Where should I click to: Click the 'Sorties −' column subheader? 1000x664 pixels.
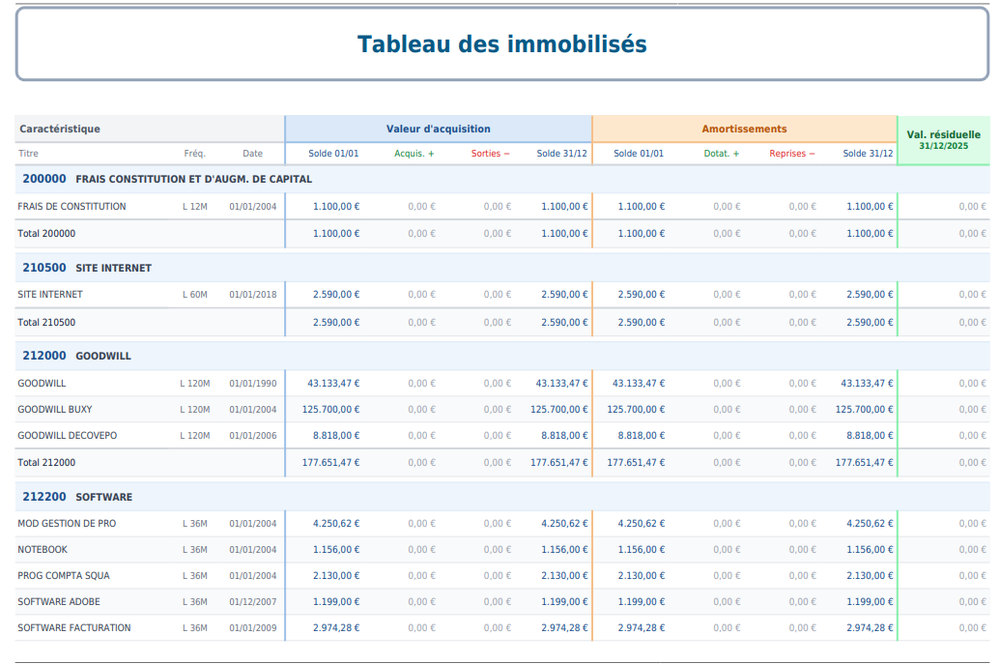tap(490, 153)
